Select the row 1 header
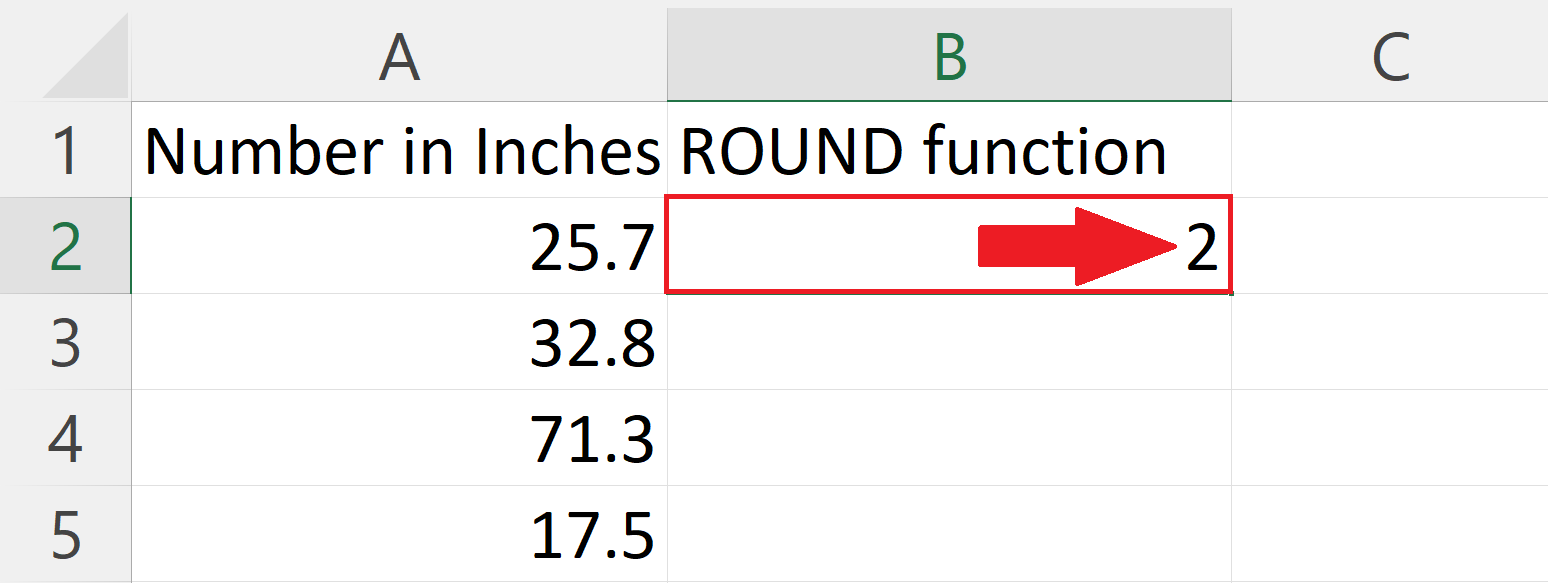1548x583 pixels. click(x=63, y=150)
